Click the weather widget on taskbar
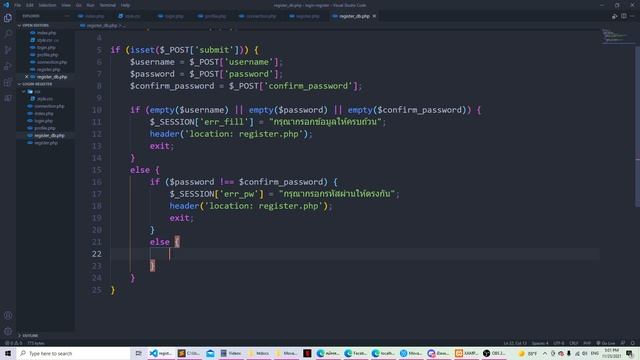This screenshot has height=360, width=640. tap(528, 353)
